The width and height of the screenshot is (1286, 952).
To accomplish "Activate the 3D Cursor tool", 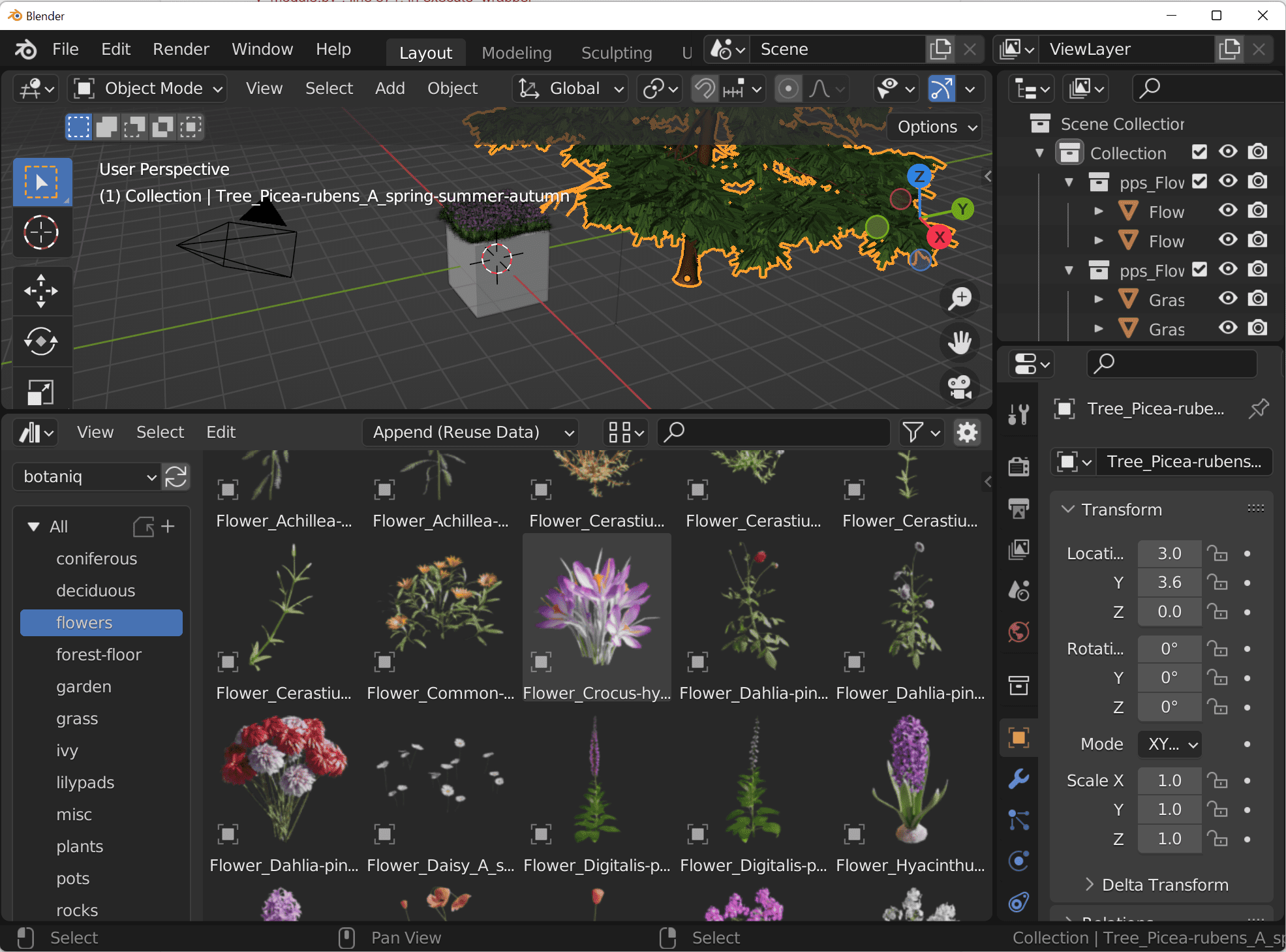I will tap(42, 232).
